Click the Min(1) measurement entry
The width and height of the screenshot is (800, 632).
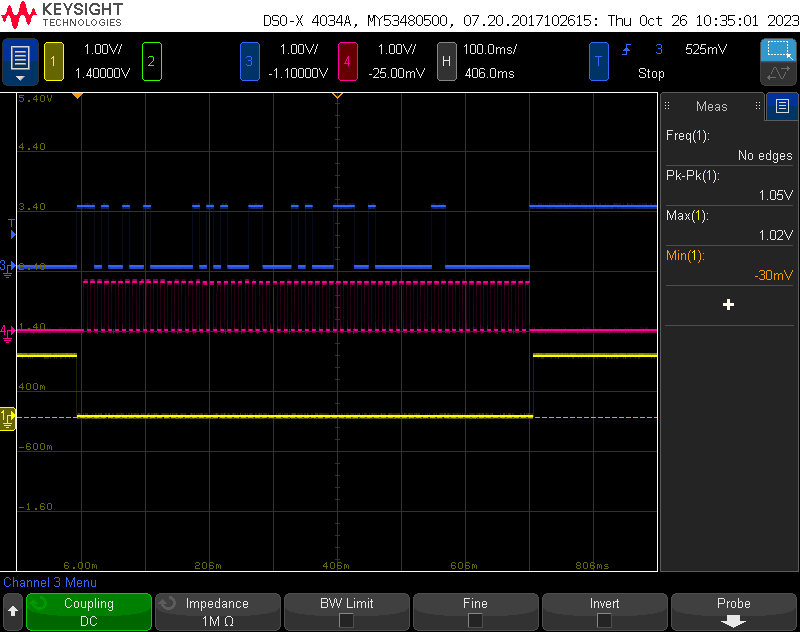(x=728, y=265)
